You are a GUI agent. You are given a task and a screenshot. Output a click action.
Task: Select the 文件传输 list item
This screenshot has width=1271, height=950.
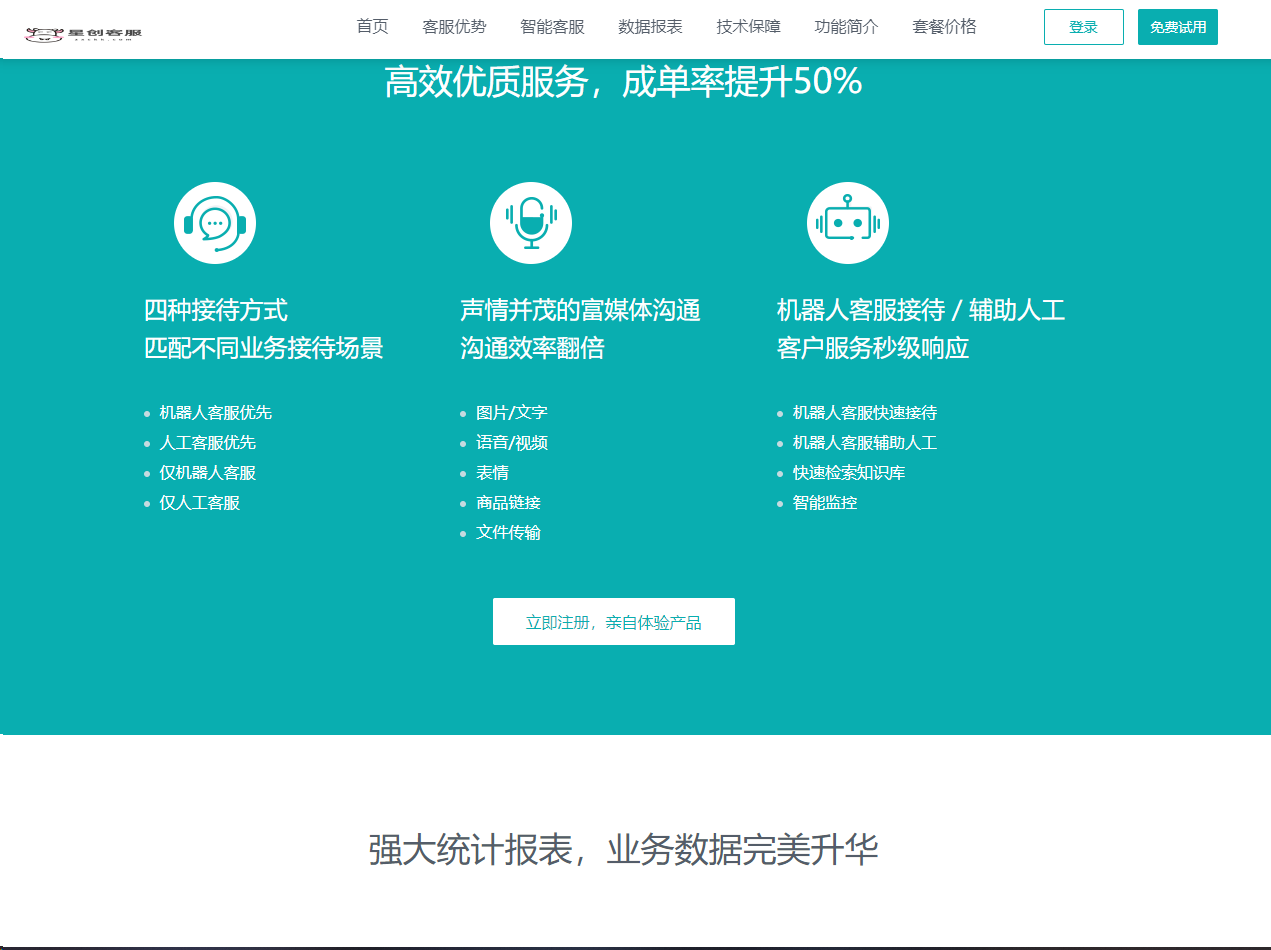(508, 533)
